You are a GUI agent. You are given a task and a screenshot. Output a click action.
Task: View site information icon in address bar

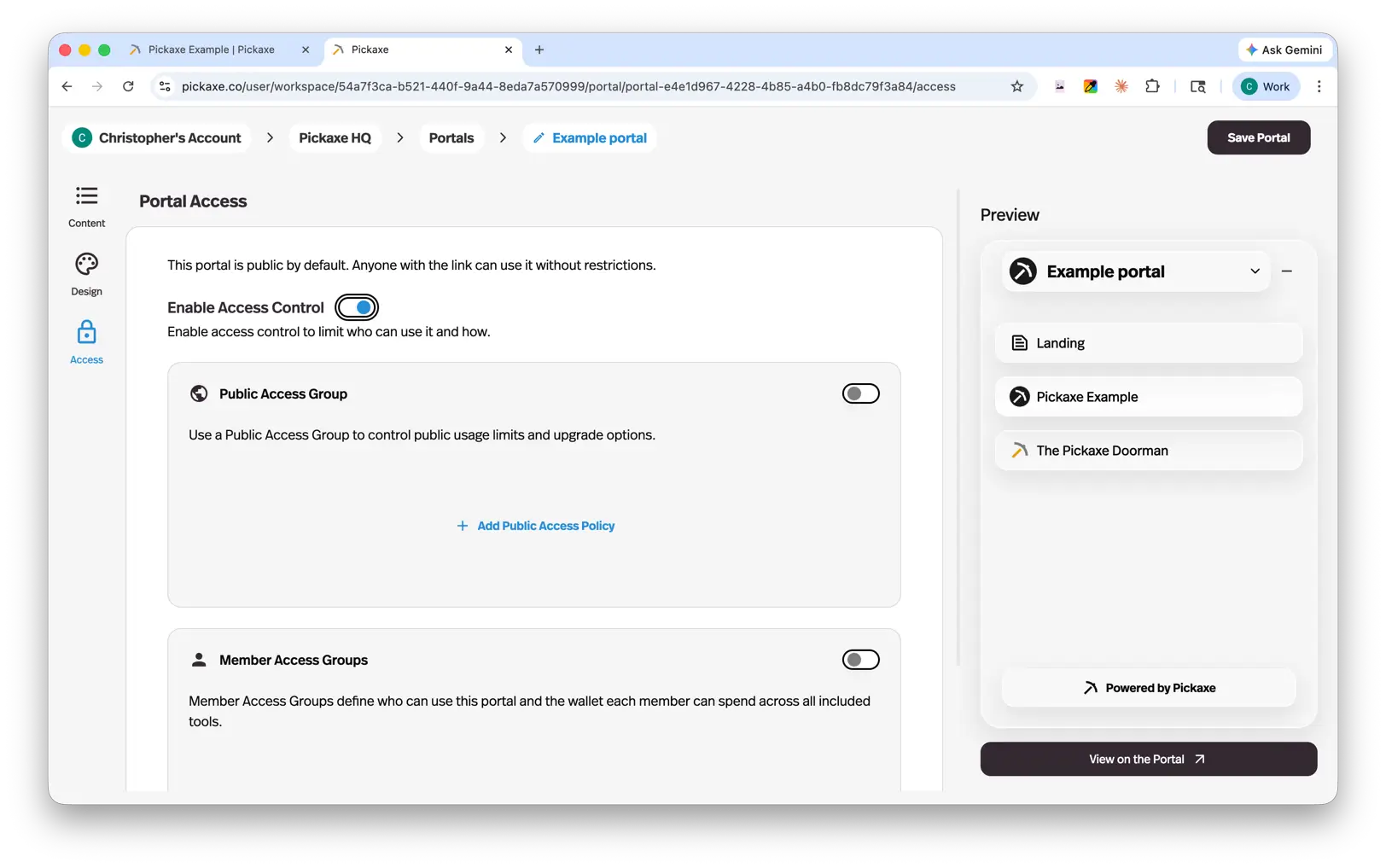click(166, 86)
